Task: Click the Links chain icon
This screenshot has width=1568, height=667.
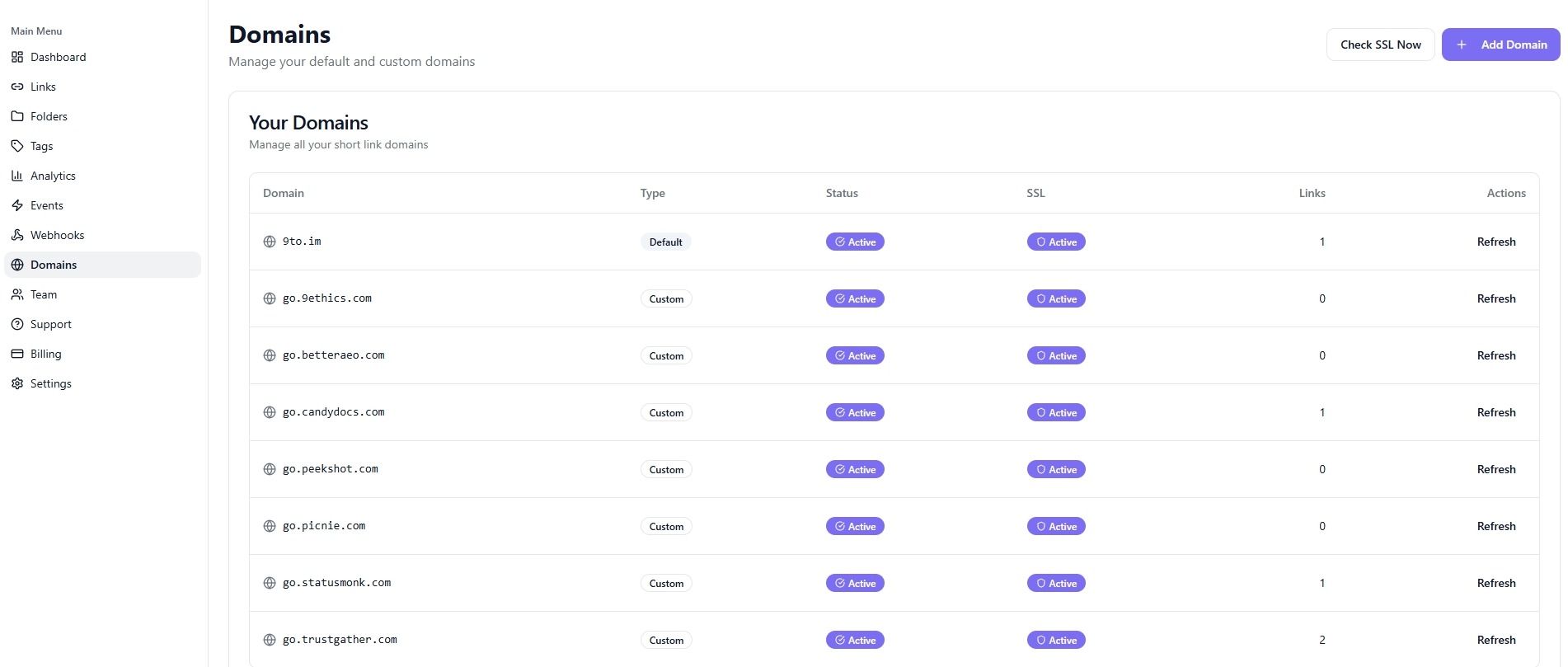Action: (17, 87)
